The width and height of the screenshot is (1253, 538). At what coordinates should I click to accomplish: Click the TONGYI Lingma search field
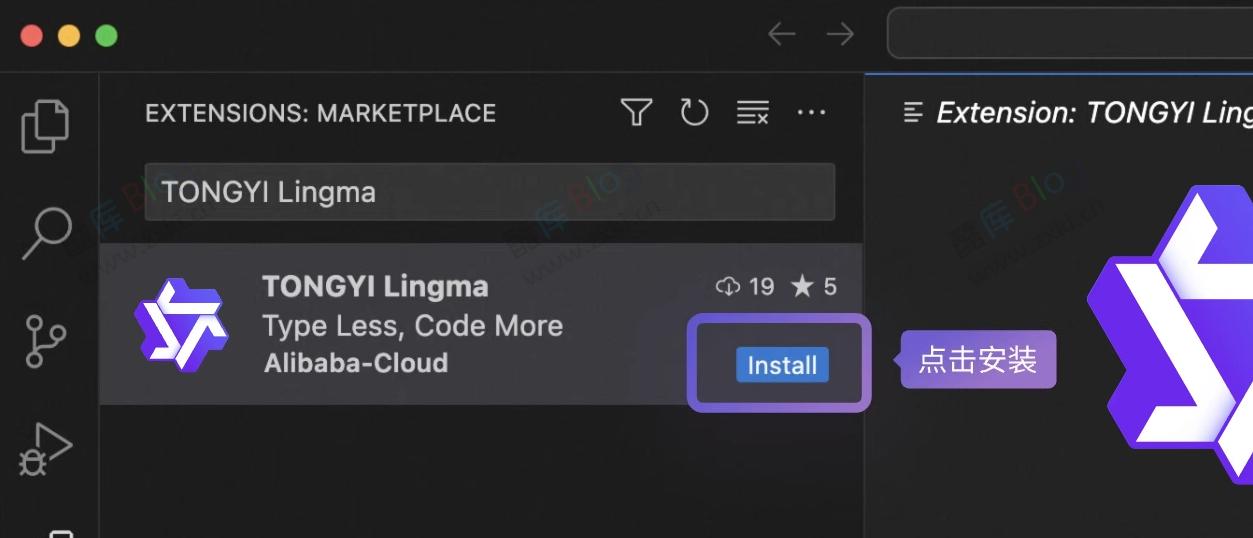click(489, 192)
